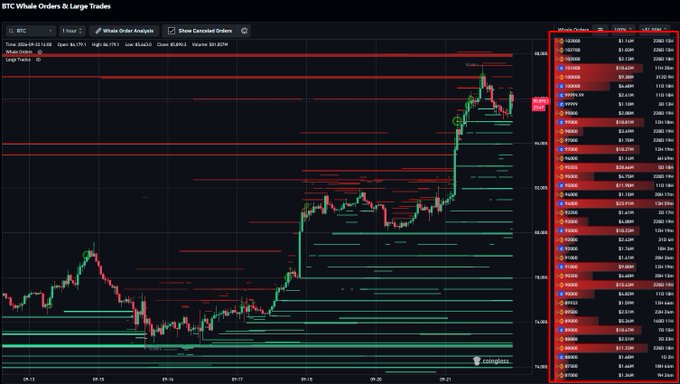Click the $11.23M amount on the 88000 row
This screenshot has width=680, height=384.
[624, 348]
